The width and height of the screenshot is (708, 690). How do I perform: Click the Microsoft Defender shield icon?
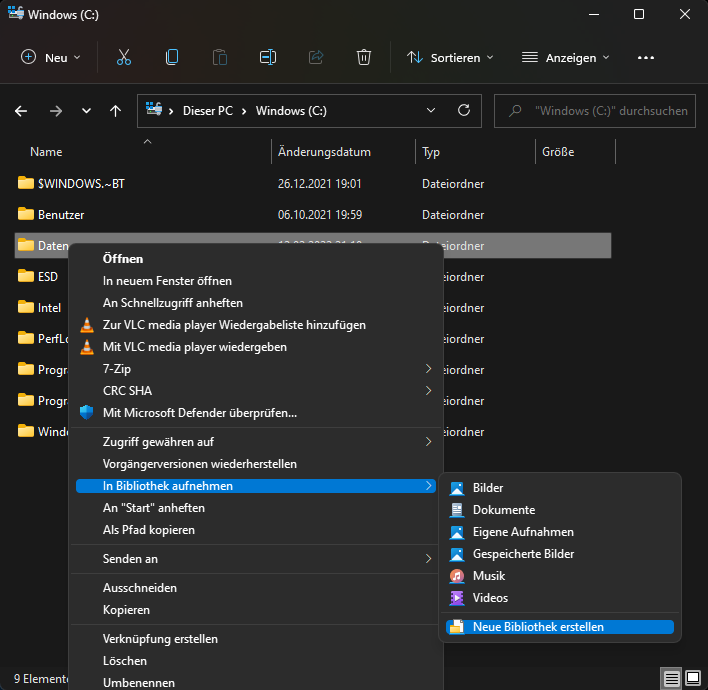[86, 412]
